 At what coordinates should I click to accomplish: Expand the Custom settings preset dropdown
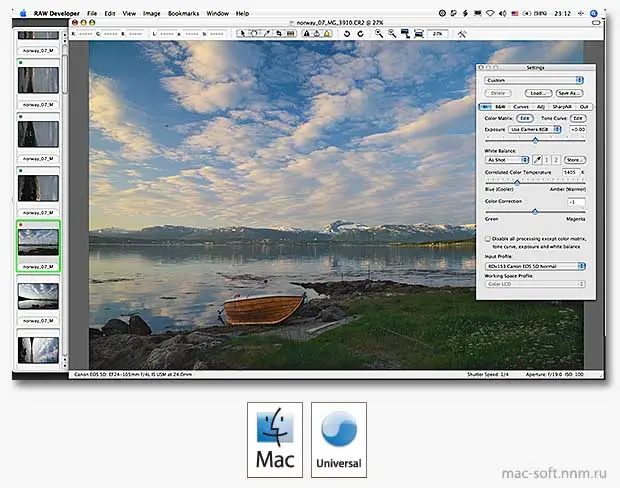tap(533, 79)
